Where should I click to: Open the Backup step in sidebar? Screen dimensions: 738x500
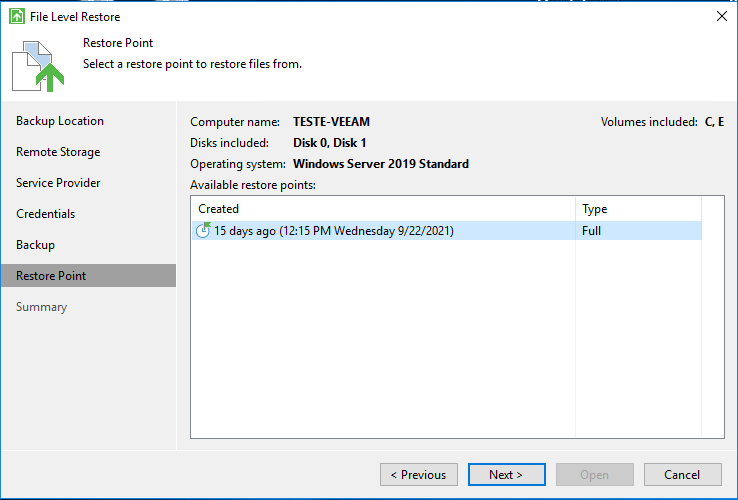(35, 245)
